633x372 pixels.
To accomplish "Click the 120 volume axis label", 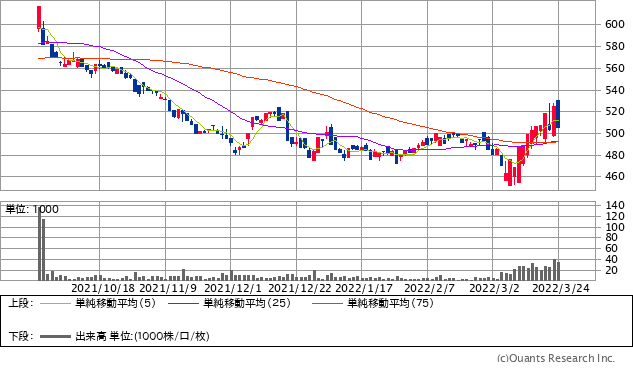I will pyautogui.click(x=615, y=216).
